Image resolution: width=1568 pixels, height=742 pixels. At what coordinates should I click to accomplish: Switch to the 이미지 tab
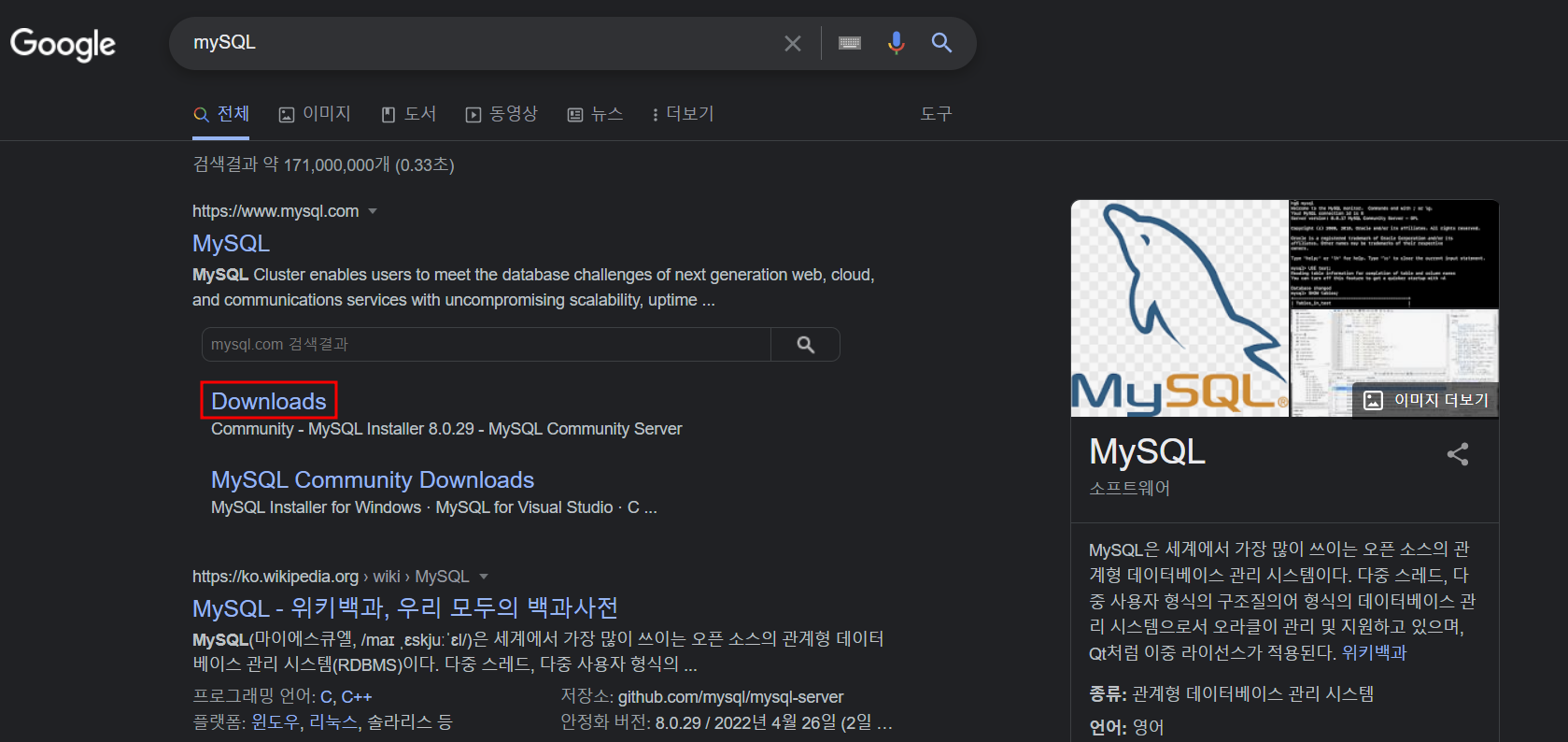tap(316, 114)
